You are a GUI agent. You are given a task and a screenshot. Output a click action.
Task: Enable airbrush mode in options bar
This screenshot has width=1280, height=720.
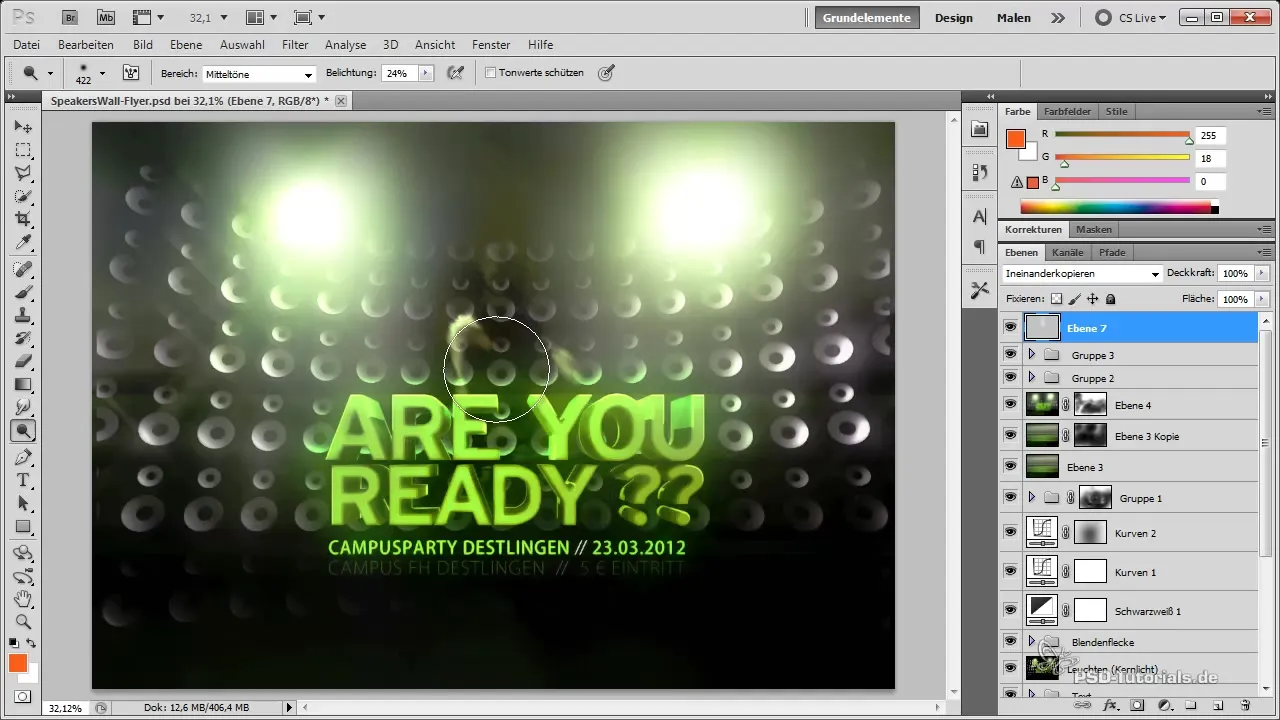[x=456, y=73]
